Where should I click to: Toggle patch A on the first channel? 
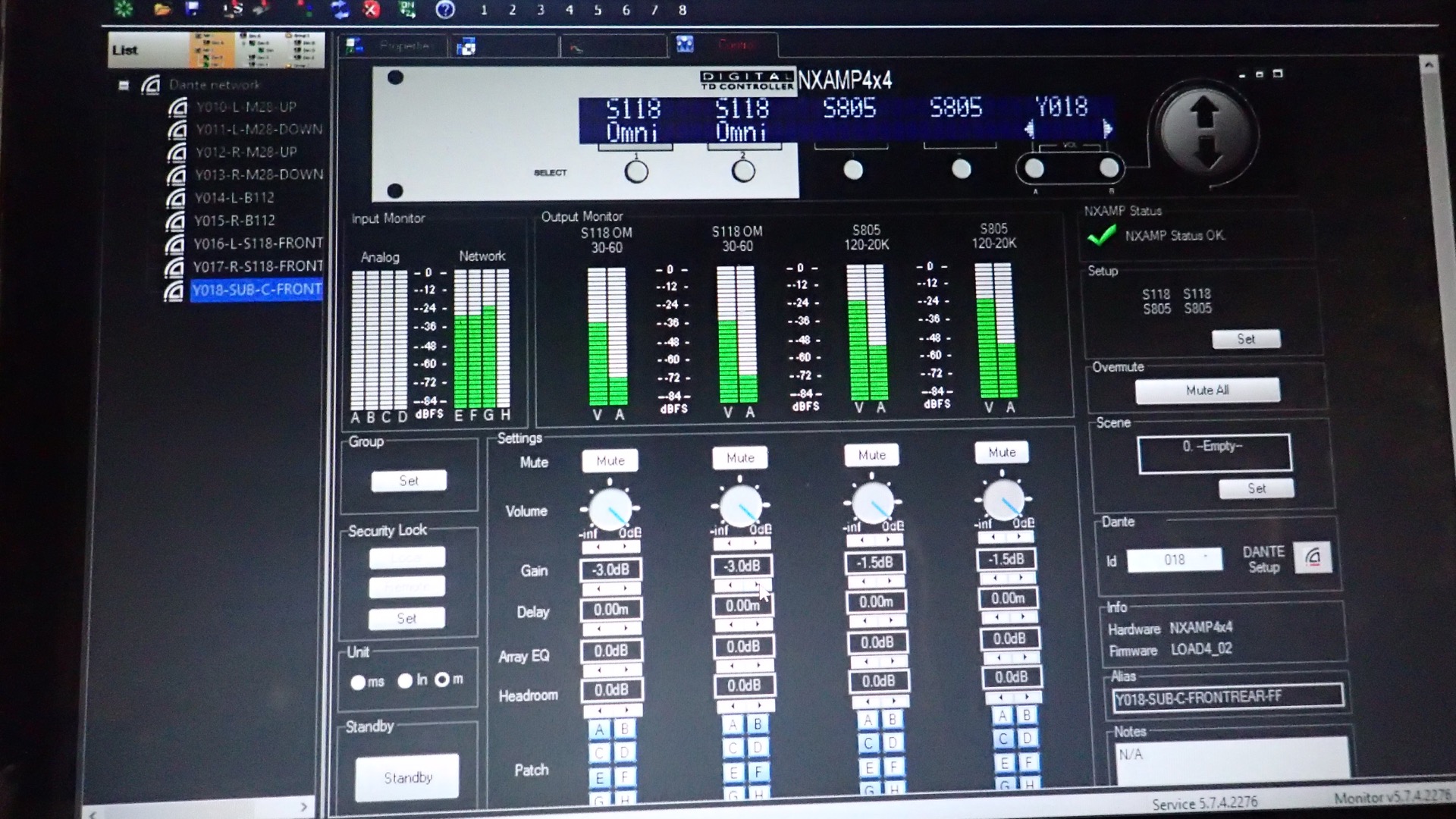[x=599, y=730]
